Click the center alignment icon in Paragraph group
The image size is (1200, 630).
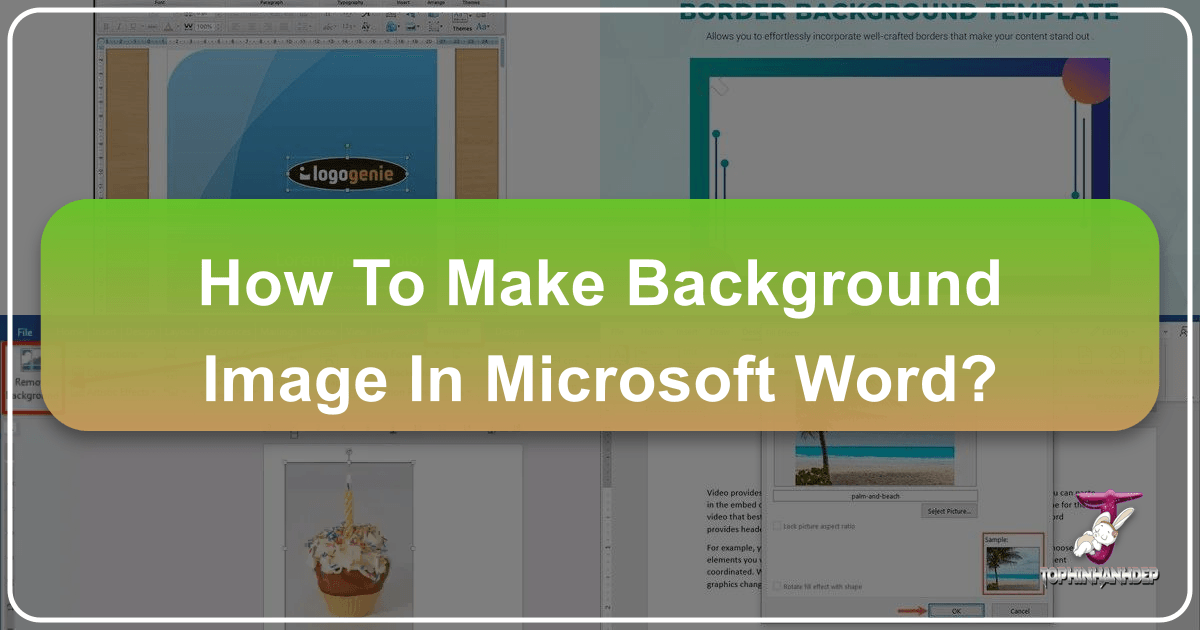(x=252, y=26)
